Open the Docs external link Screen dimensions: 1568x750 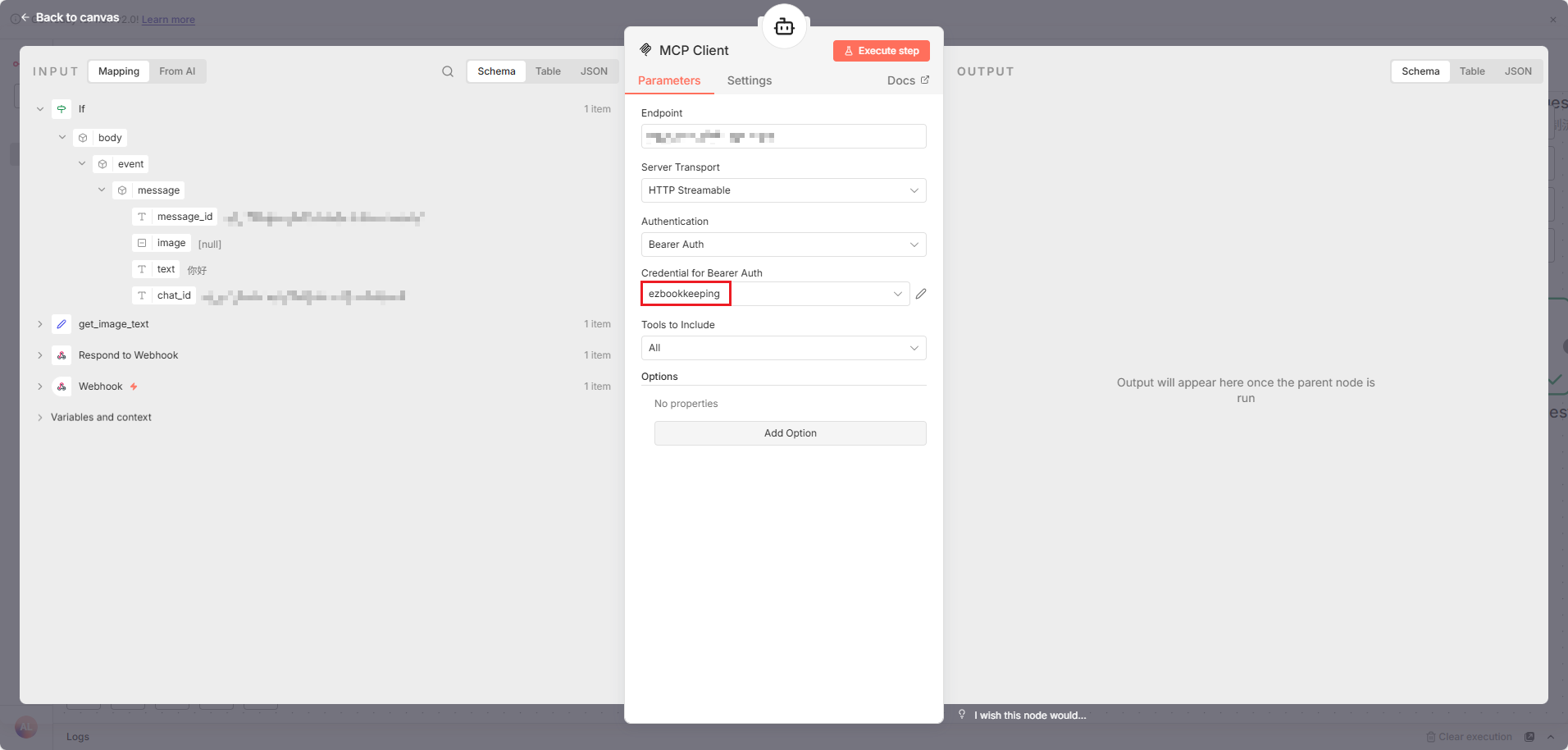pyautogui.click(x=908, y=80)
